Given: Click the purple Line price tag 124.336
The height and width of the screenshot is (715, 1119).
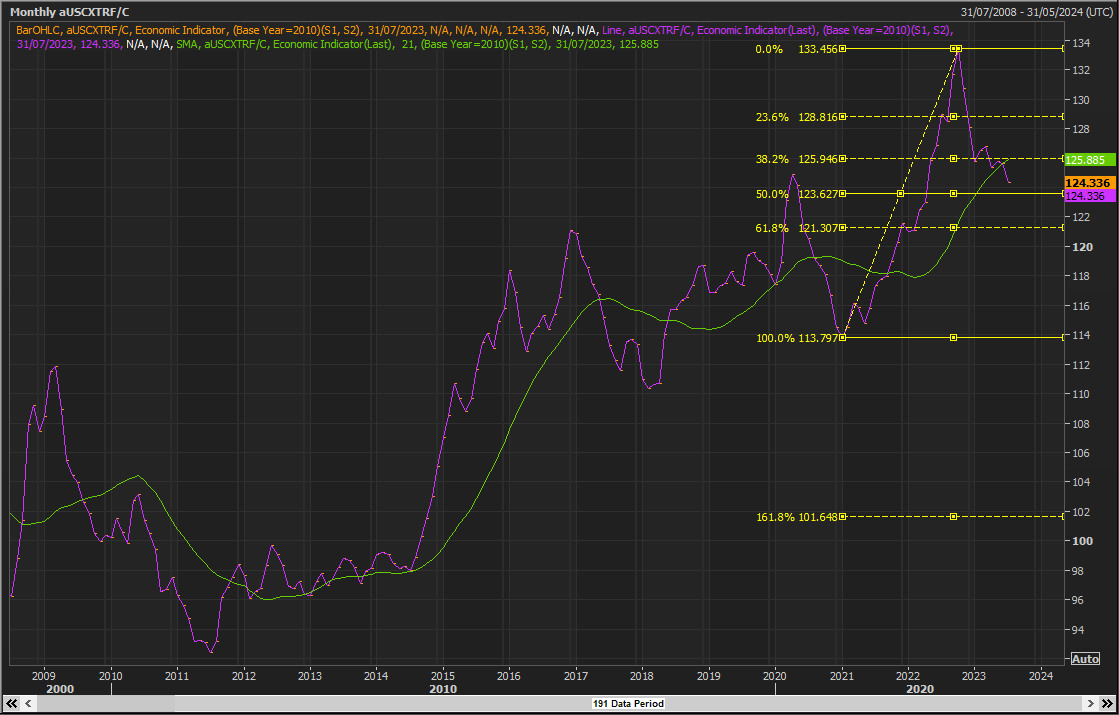Looking at the screenshot, I should click(x=1085, y=196).
